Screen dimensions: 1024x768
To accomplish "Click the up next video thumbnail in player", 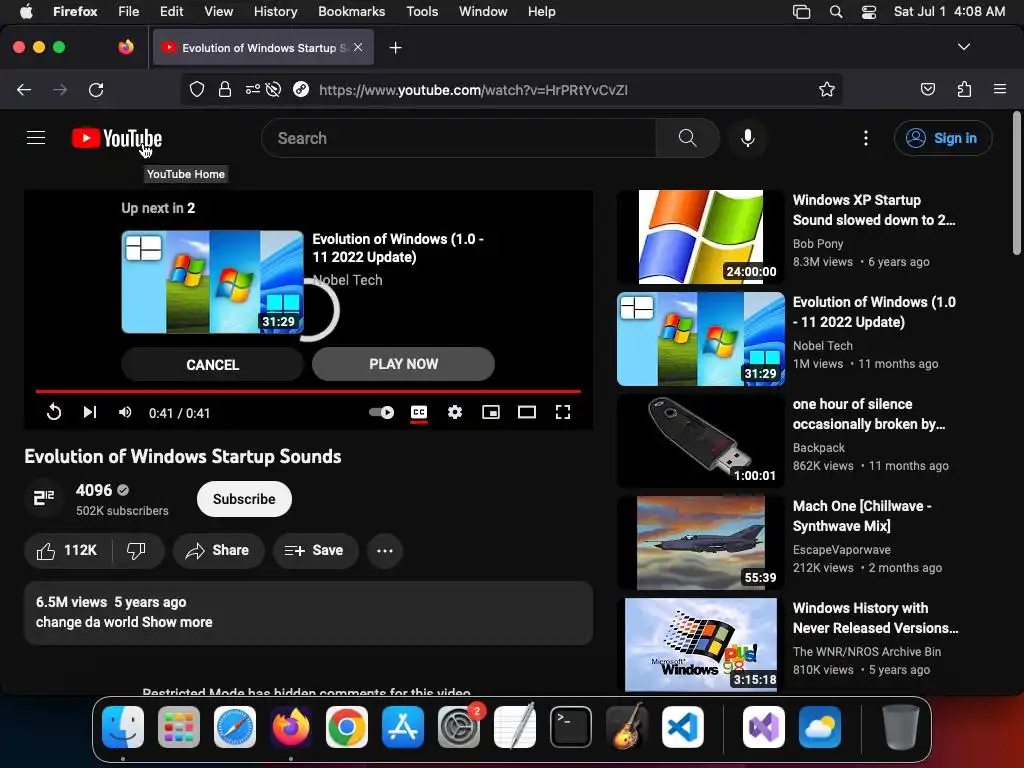I will (x=212, y=281).
